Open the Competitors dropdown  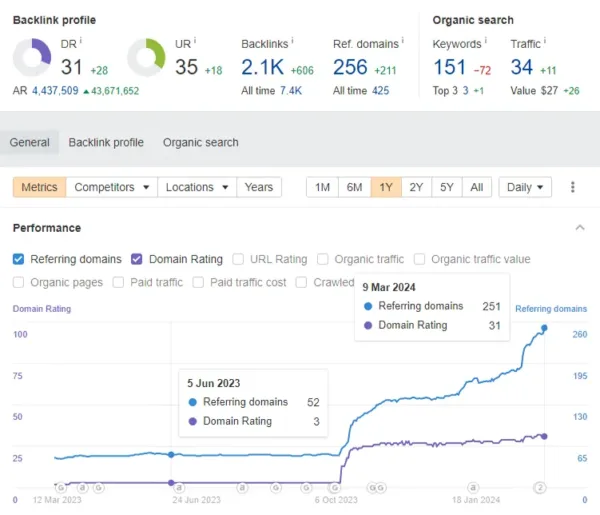(111, 187)
